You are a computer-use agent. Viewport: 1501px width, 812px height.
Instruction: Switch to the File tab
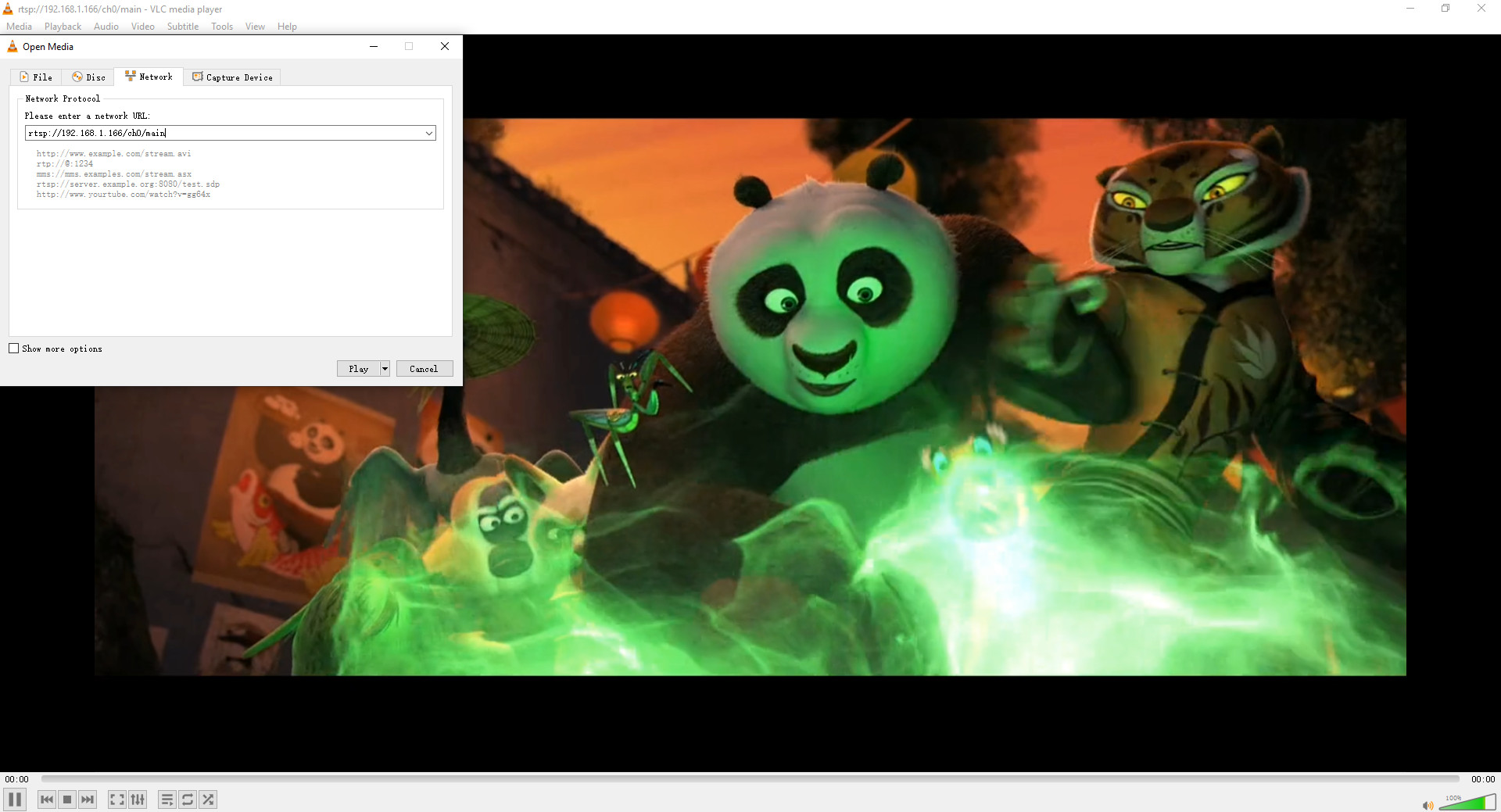click(x=36, y=77)
